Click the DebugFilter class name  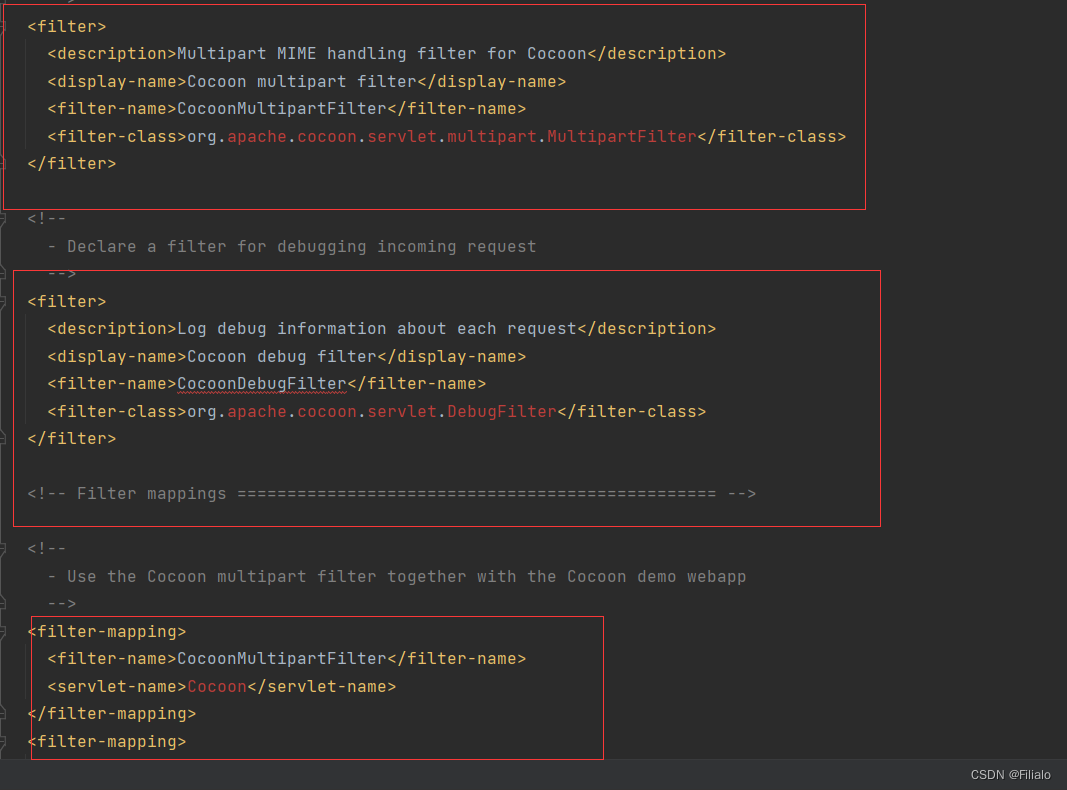point(504,410)
